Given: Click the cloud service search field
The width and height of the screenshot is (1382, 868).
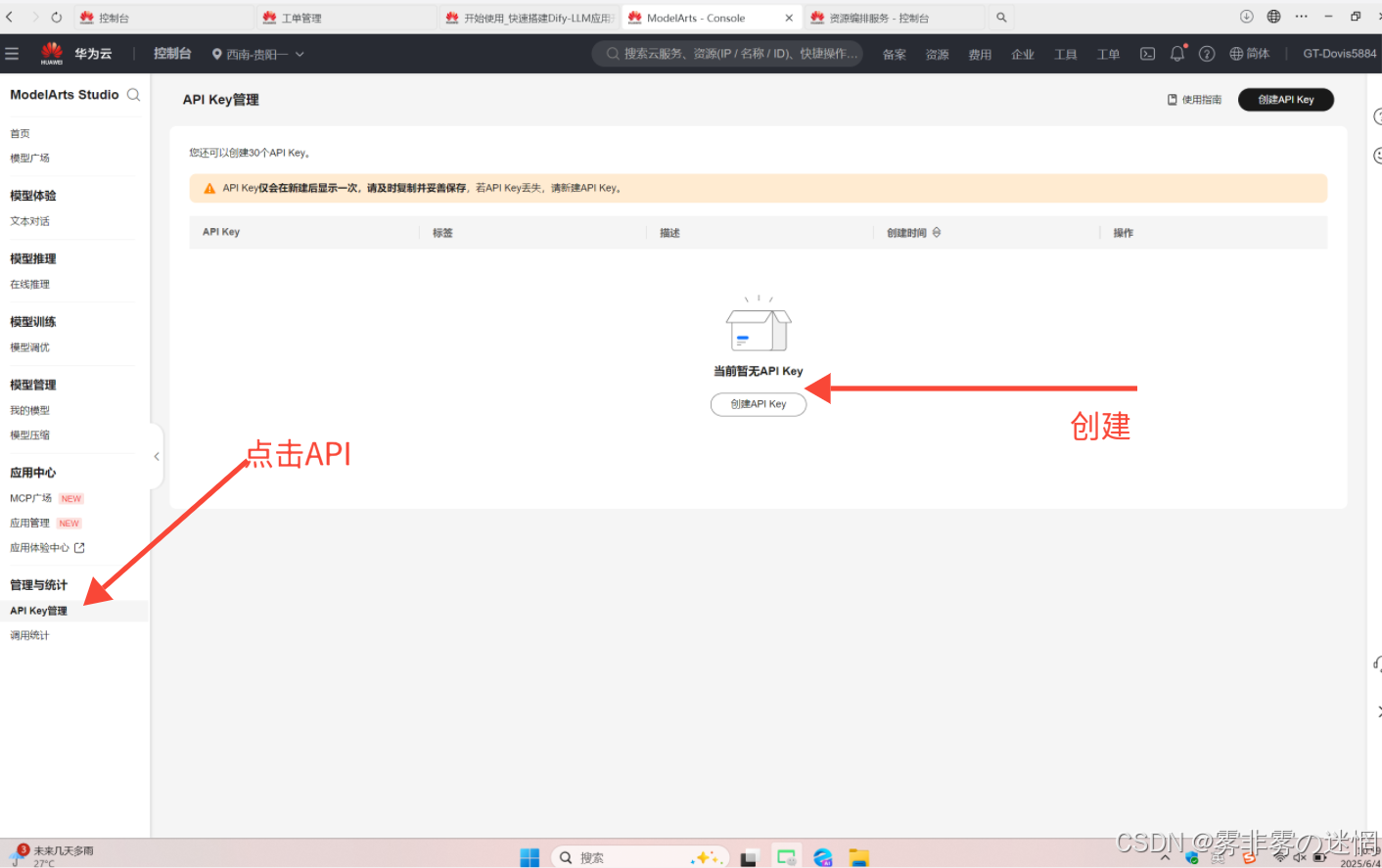Looking at the screenshot, I should tap(727, 54).
